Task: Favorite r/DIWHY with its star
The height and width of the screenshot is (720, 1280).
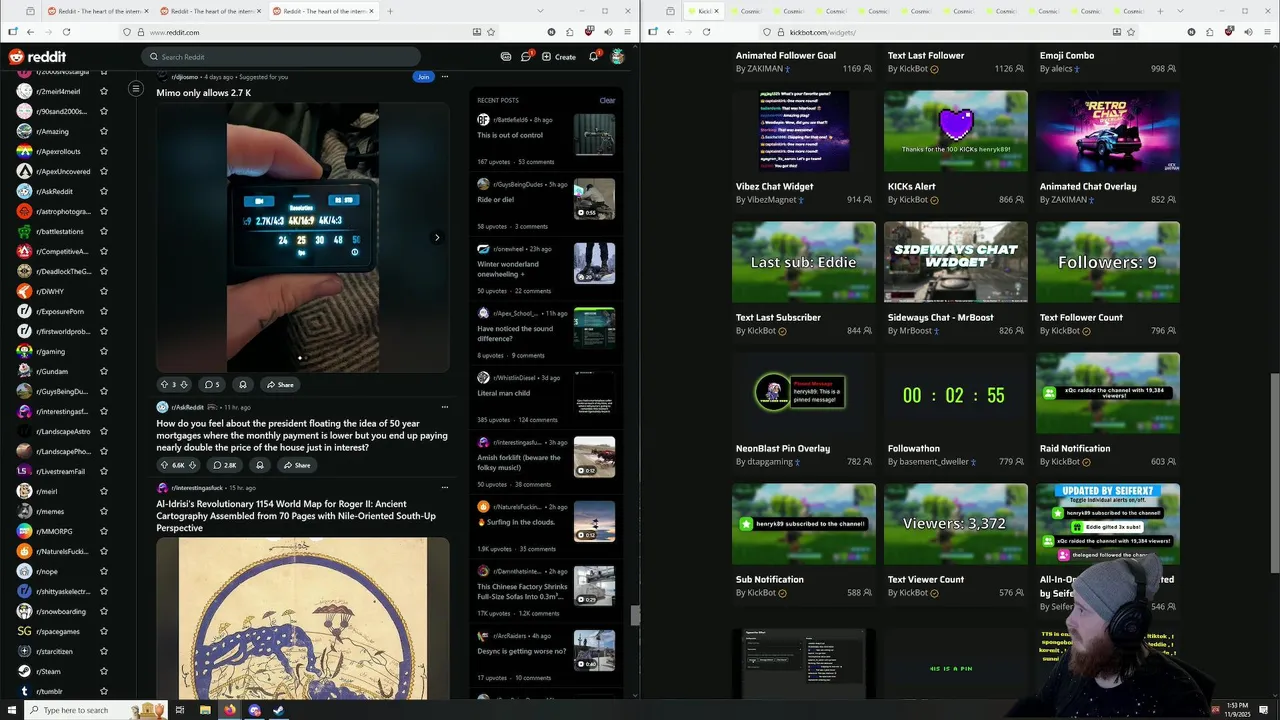Action: (104, 291)
